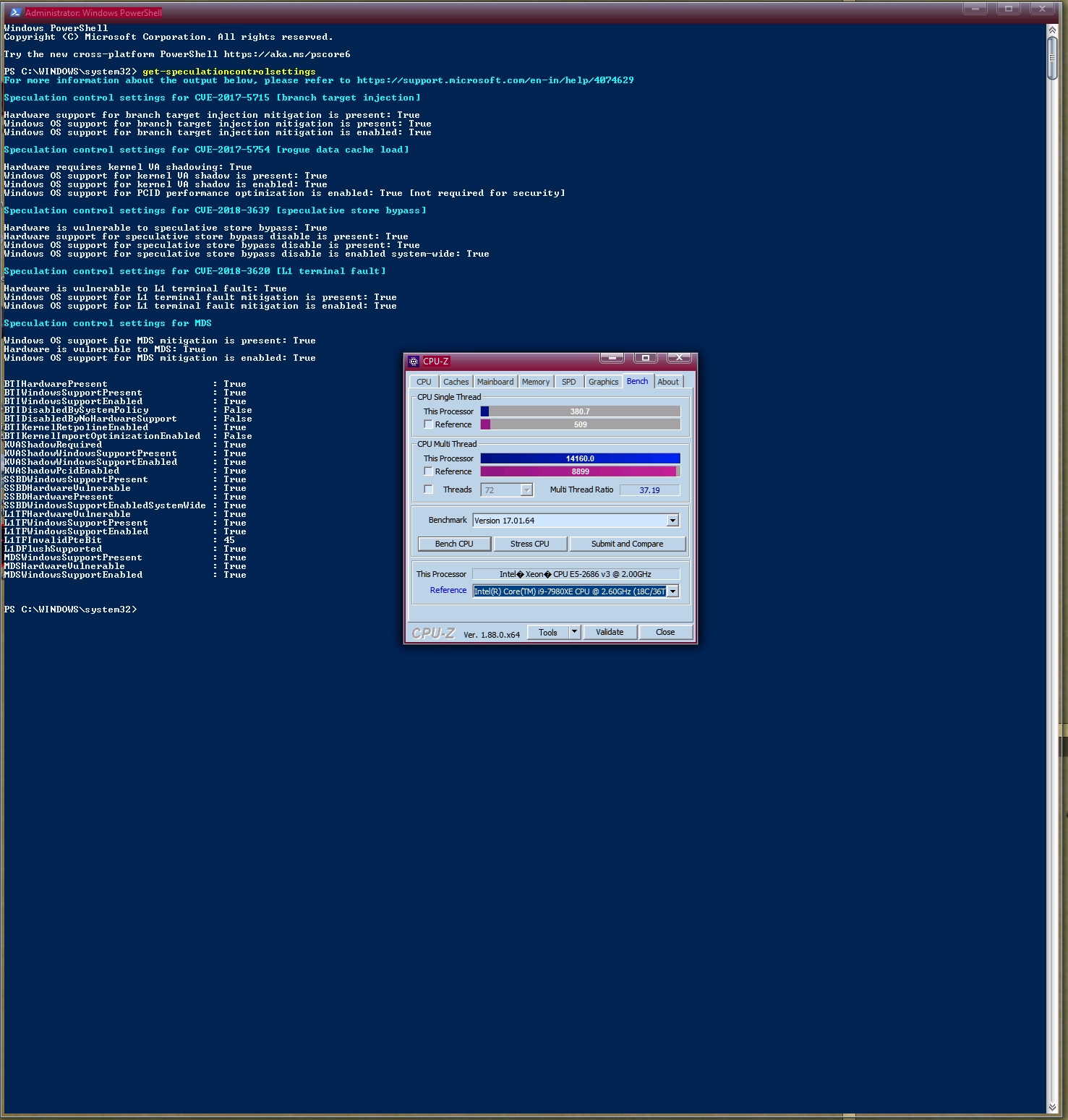Screen dimensions: 1068x1120
Task: Click the Multi Thread Ratio value 37.19
Action: 649,490
